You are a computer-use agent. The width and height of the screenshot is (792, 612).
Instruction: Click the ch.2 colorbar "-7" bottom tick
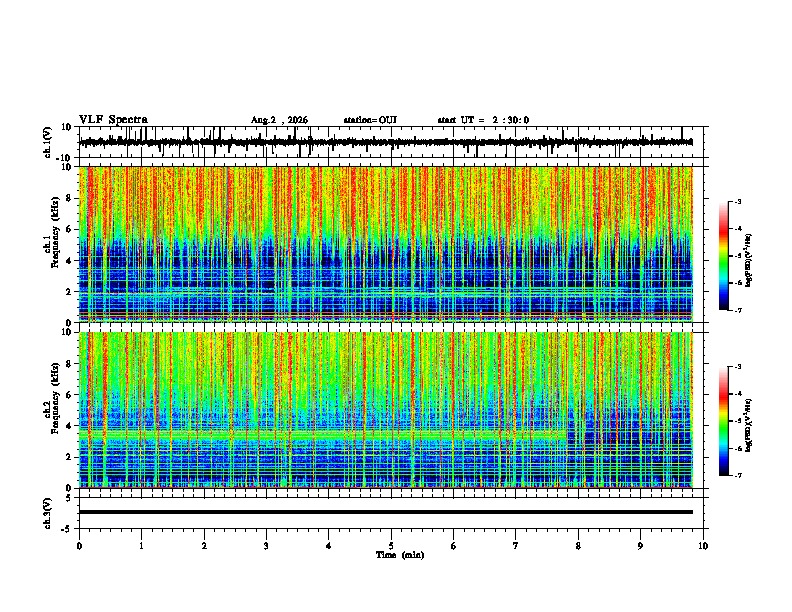click(738, 475)
